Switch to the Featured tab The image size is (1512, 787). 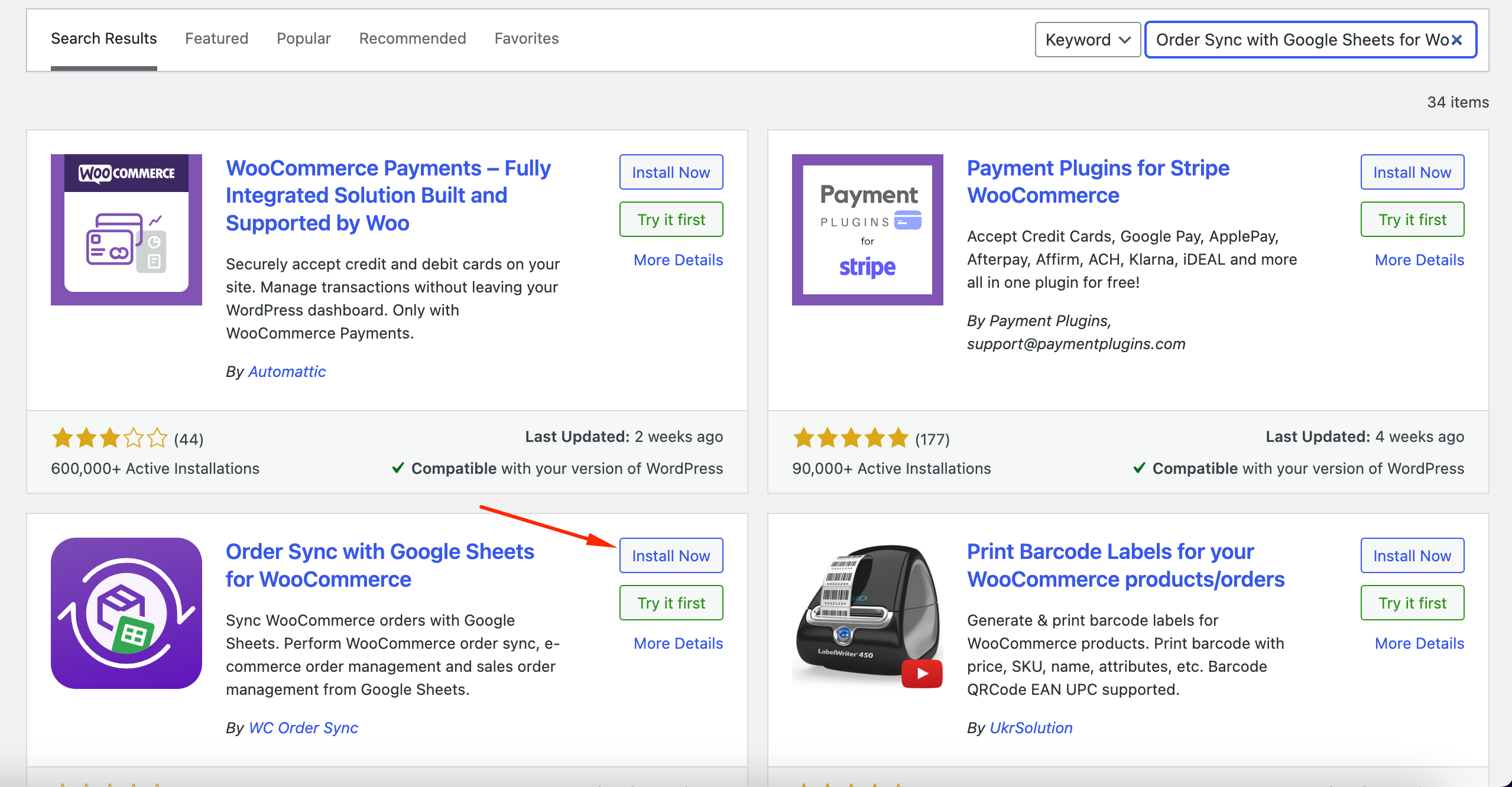(x=217, y=39)
